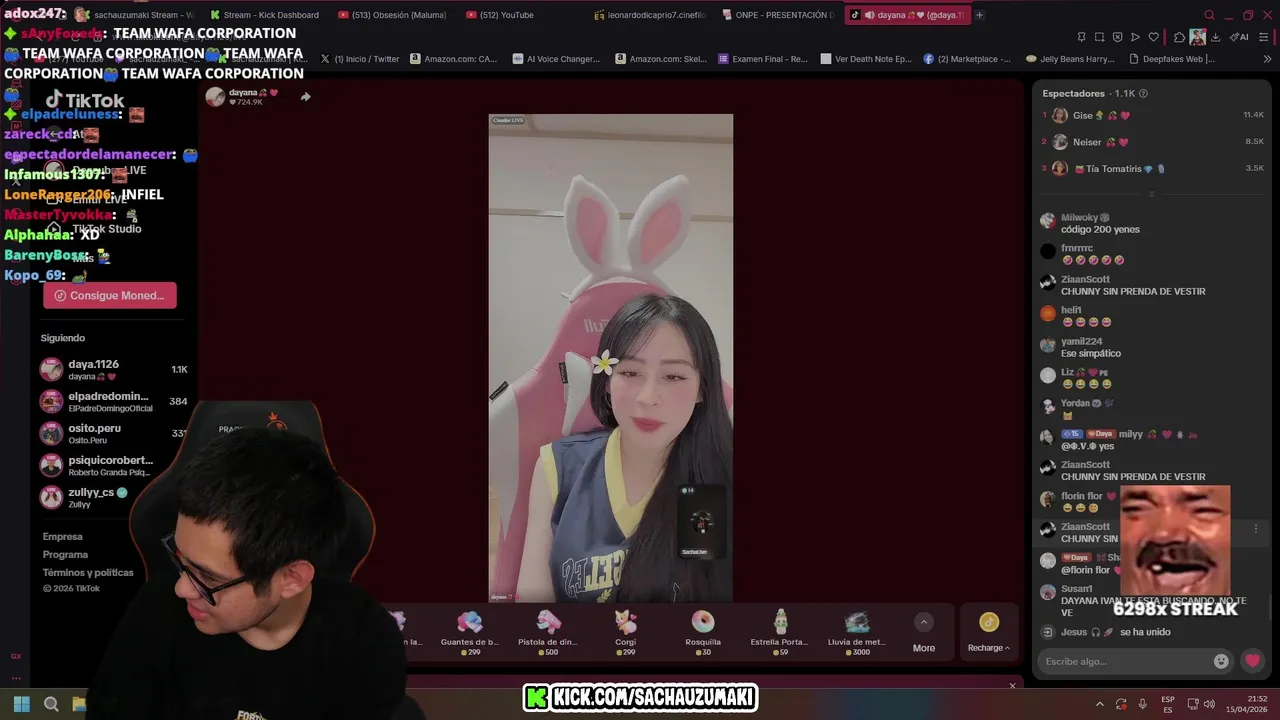Select top viewer Gise in the ranking
The height and width of the screenshot is (720, 1280).
(x=1154, y=115)
